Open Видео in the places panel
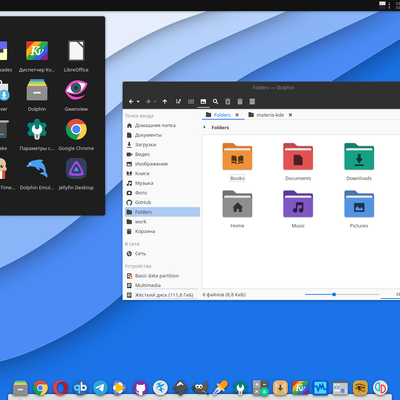 (162, 154)
